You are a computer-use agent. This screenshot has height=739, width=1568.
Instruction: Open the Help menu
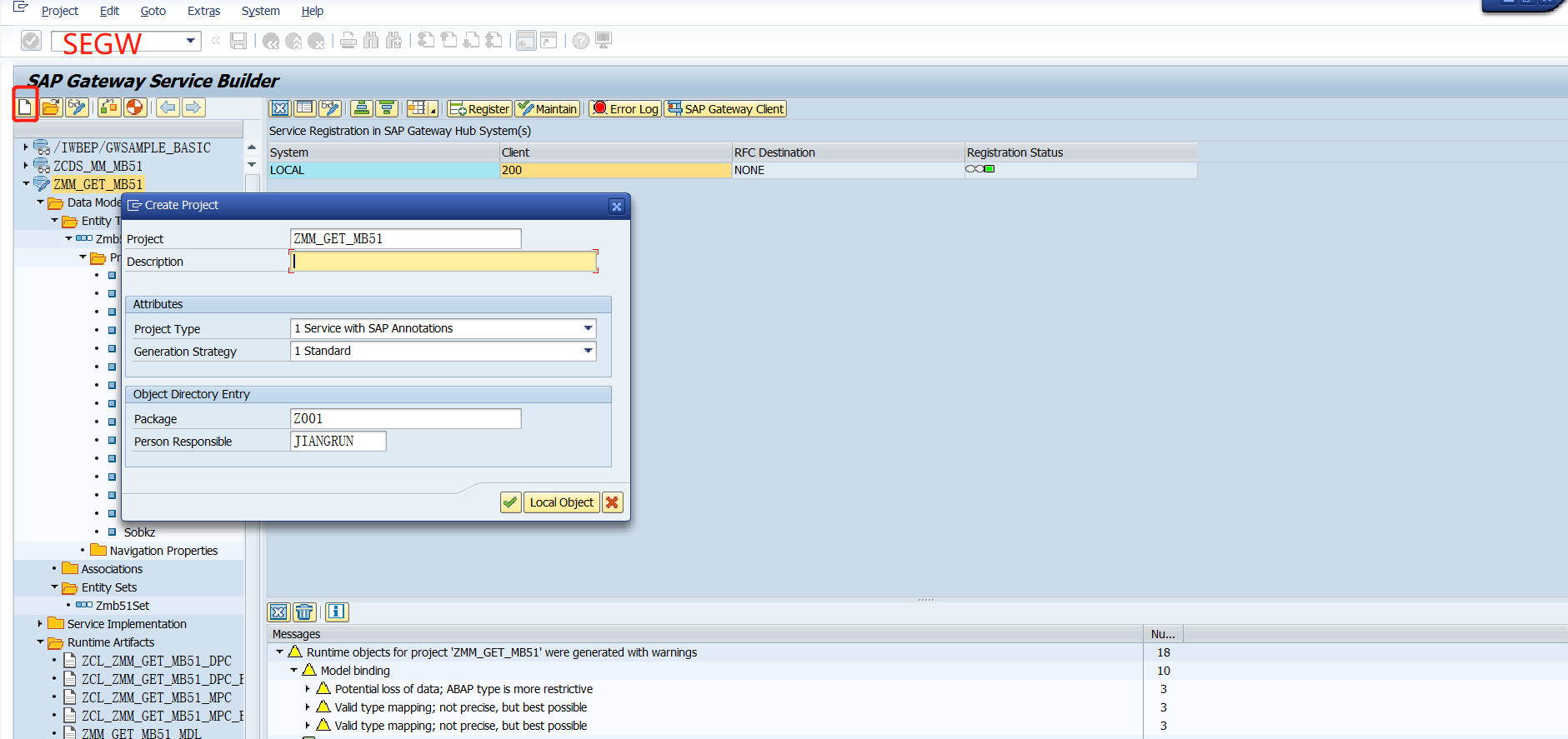(313, 11)
